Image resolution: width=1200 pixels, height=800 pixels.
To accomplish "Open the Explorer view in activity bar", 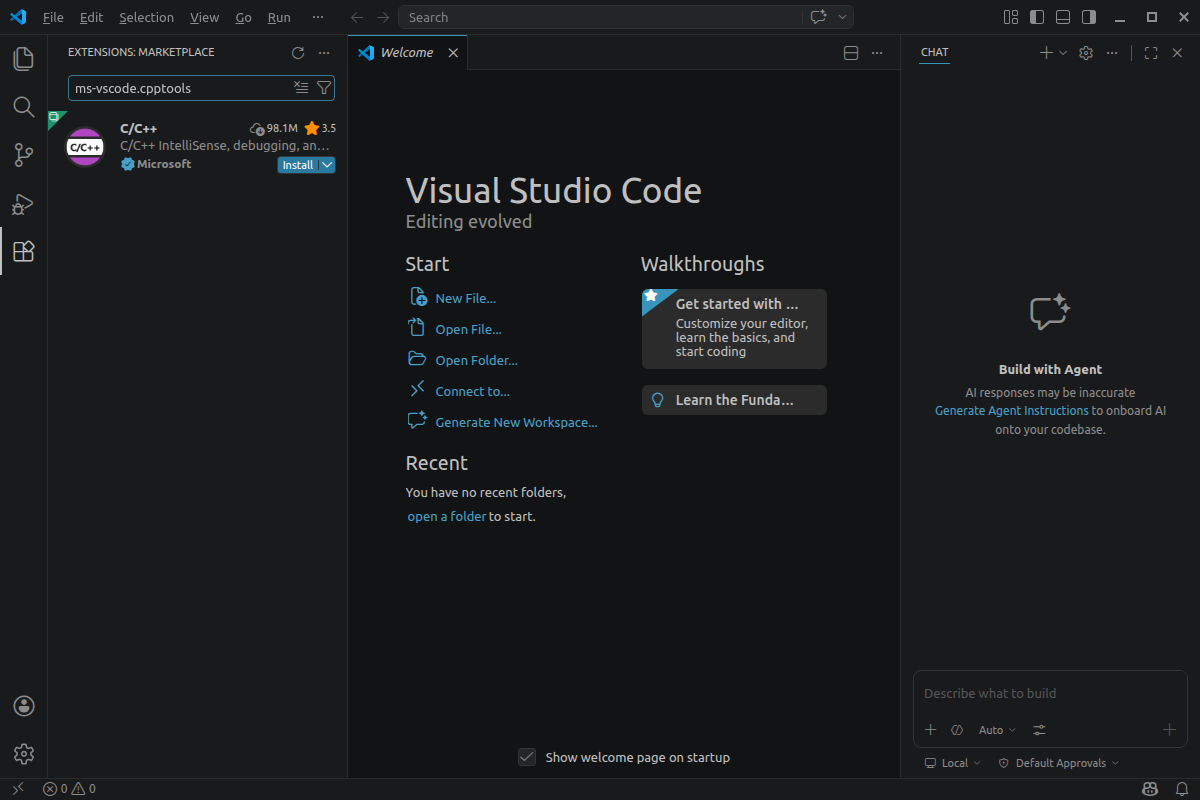I will pos(24,59).
